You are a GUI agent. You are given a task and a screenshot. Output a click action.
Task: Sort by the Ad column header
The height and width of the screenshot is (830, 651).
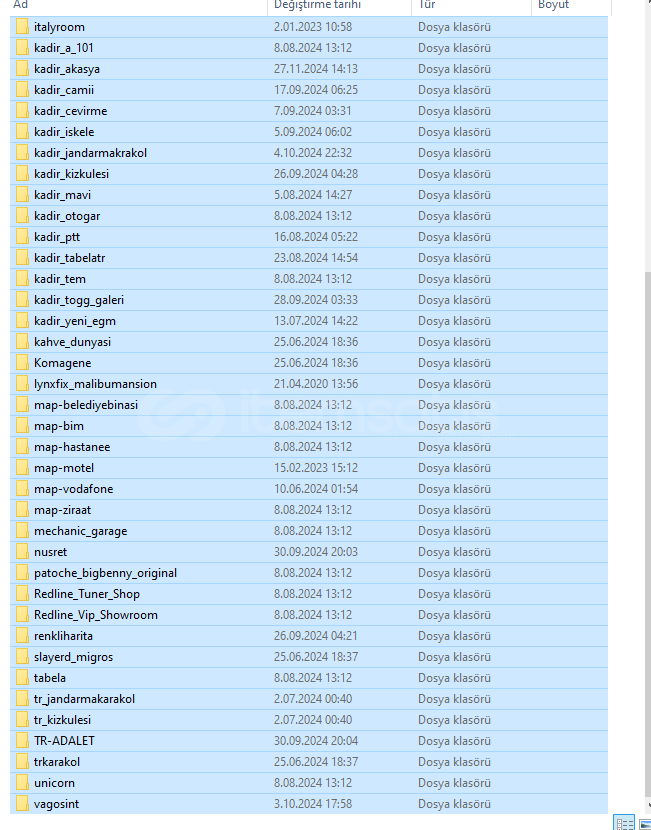[x=139, y=5]
